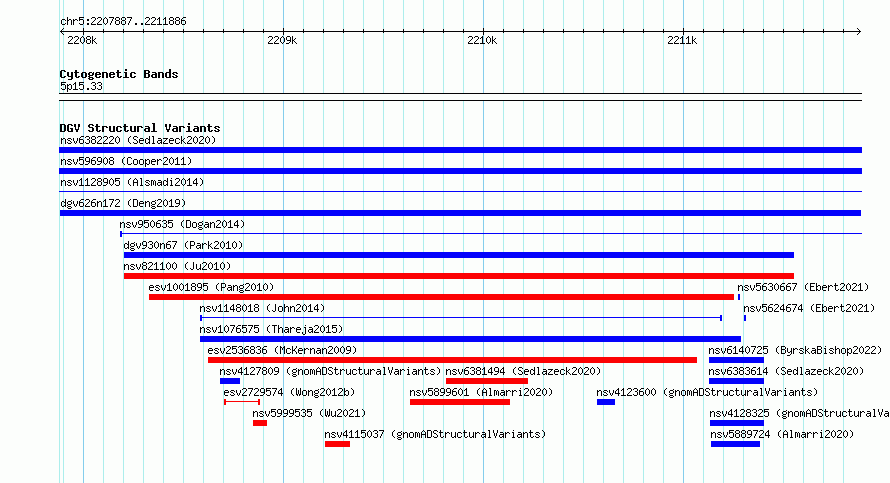
Task: Click the 2210k ruler mark
Action: [x=482, y=40]
